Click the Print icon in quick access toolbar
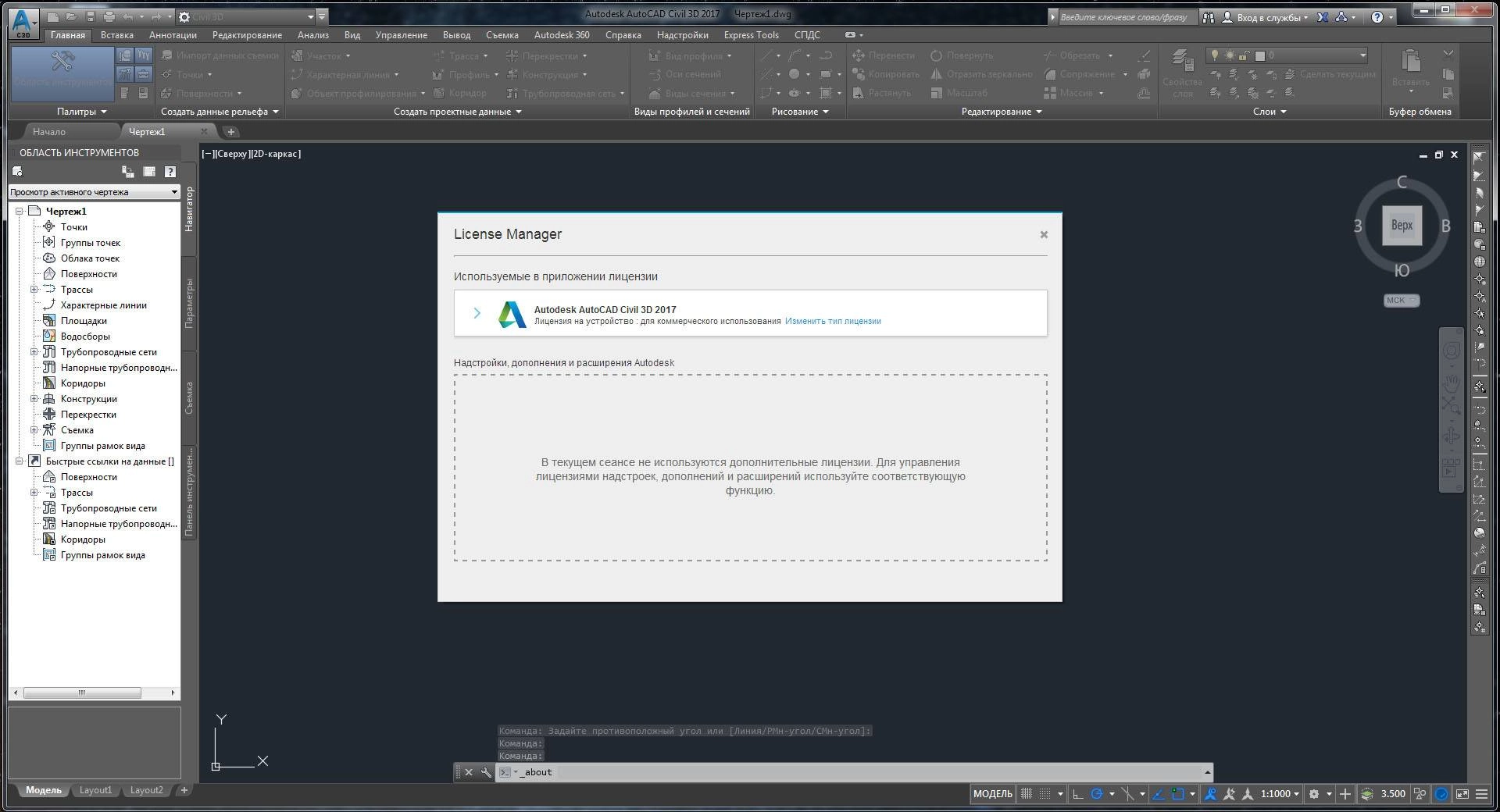 pyautogui.click(x=109, y=16)
